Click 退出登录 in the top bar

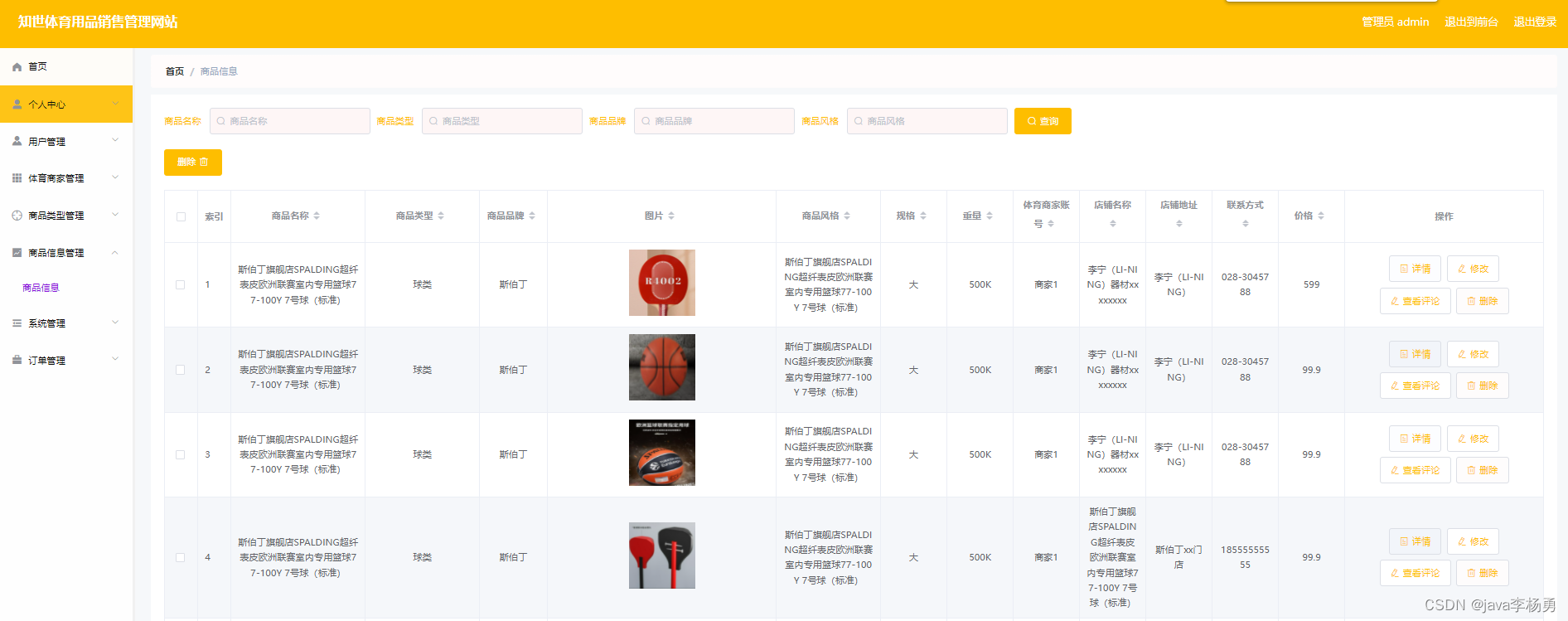pos(1534,22)
